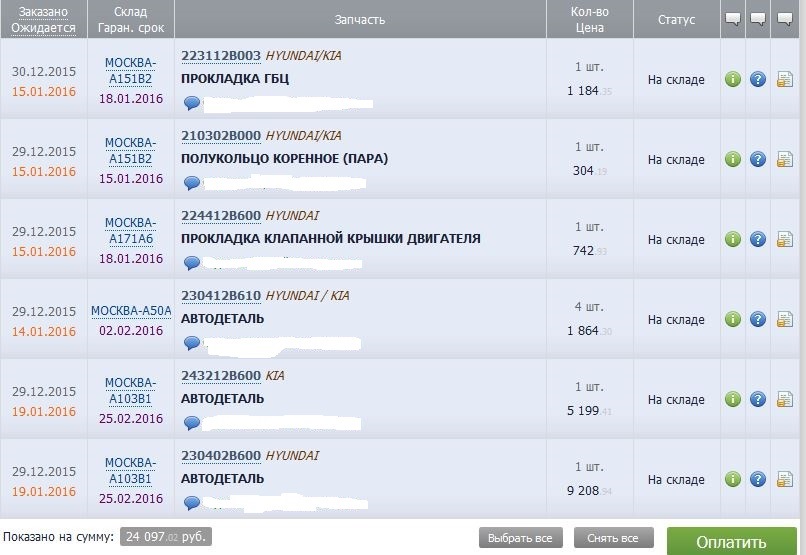Image resolution: width=806 pixels, height=555 pixels.
Task: Click comment bubble under part 230412B610
Action: pos(192,343)
